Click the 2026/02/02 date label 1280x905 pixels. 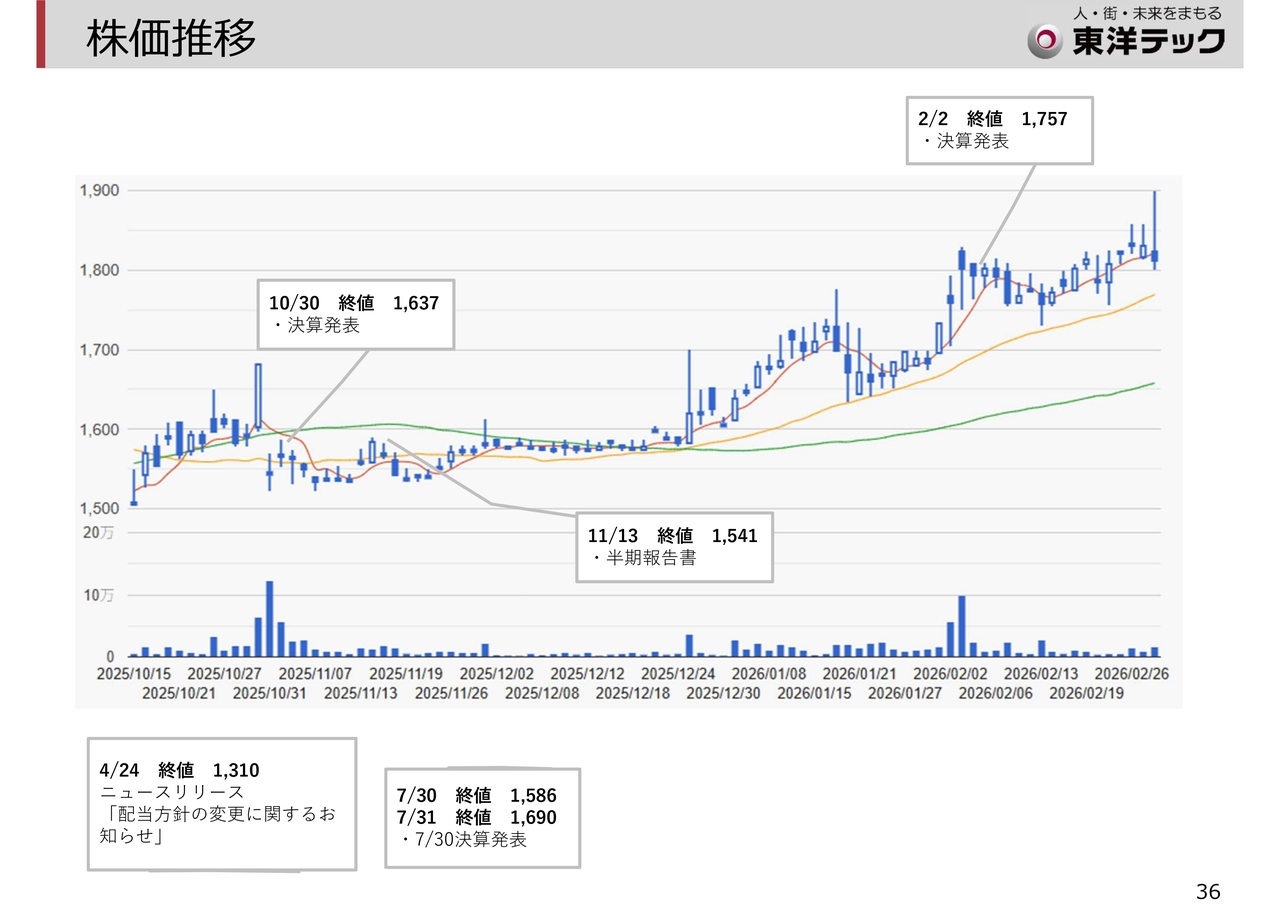(950, 675)
